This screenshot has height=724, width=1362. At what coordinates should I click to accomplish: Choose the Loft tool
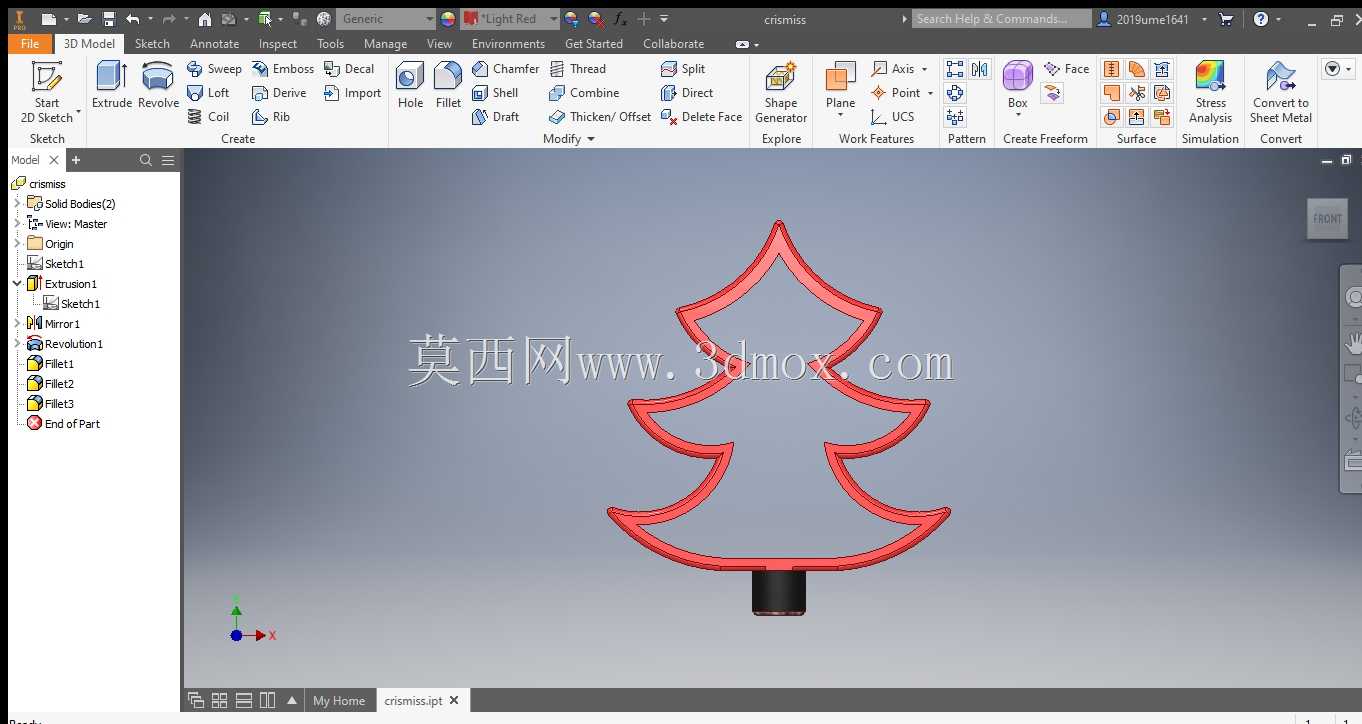tap(208, 93)
